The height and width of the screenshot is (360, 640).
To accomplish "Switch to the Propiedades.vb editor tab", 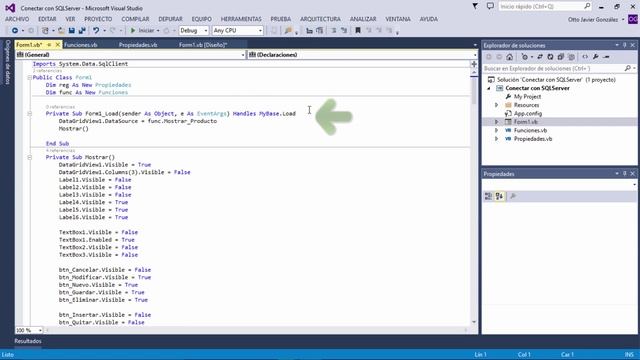I will click(138, 45).
